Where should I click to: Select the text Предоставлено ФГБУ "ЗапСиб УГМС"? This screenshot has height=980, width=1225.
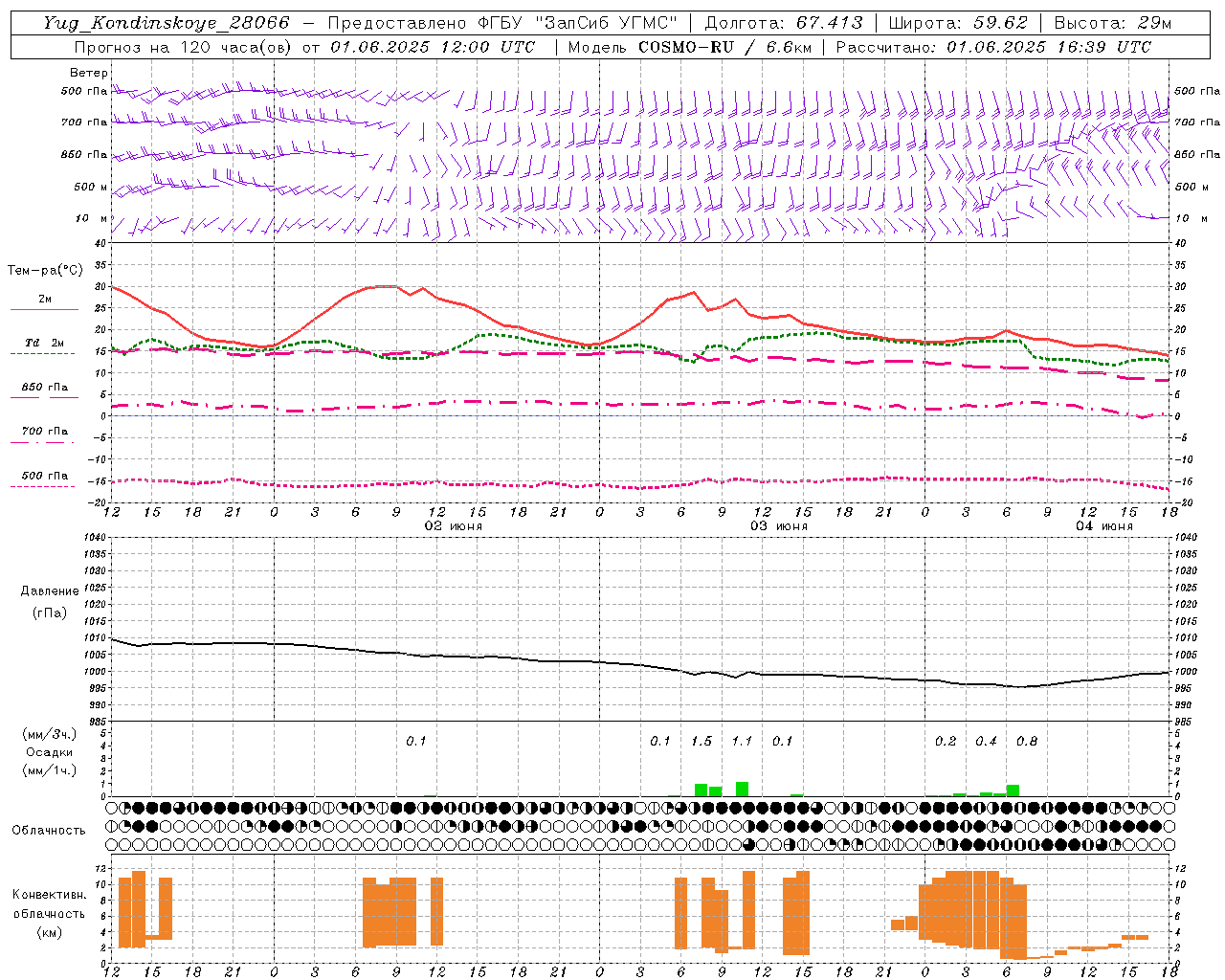coord(503,23)
